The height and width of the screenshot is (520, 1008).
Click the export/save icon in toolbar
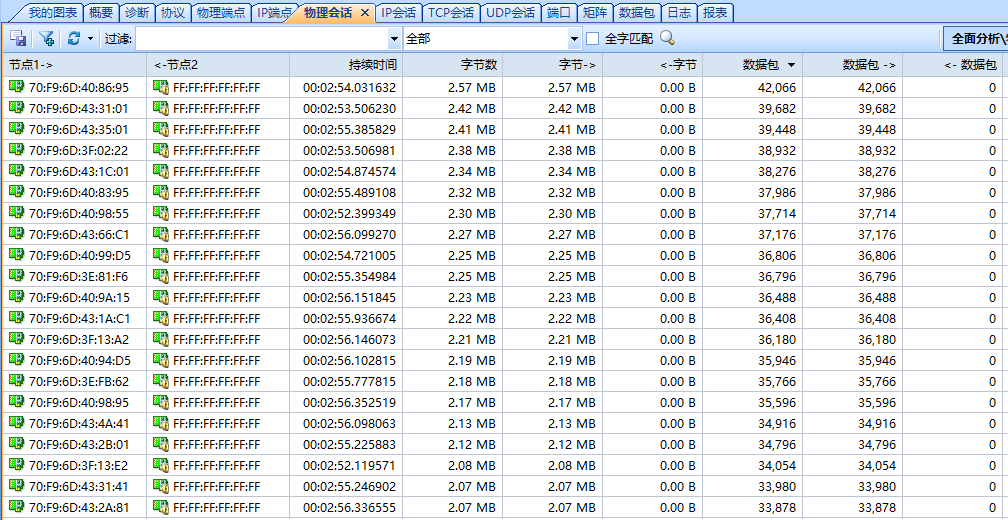click(x=18, y=39)
